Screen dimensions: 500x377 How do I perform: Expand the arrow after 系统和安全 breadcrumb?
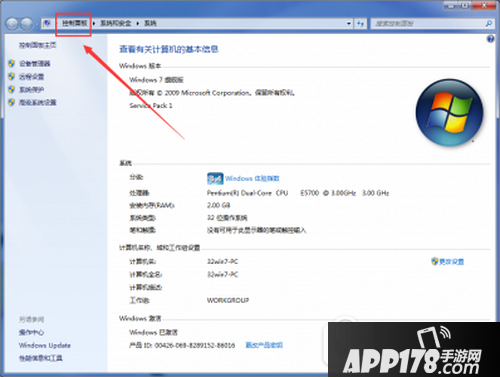click(x=138, y=23)
